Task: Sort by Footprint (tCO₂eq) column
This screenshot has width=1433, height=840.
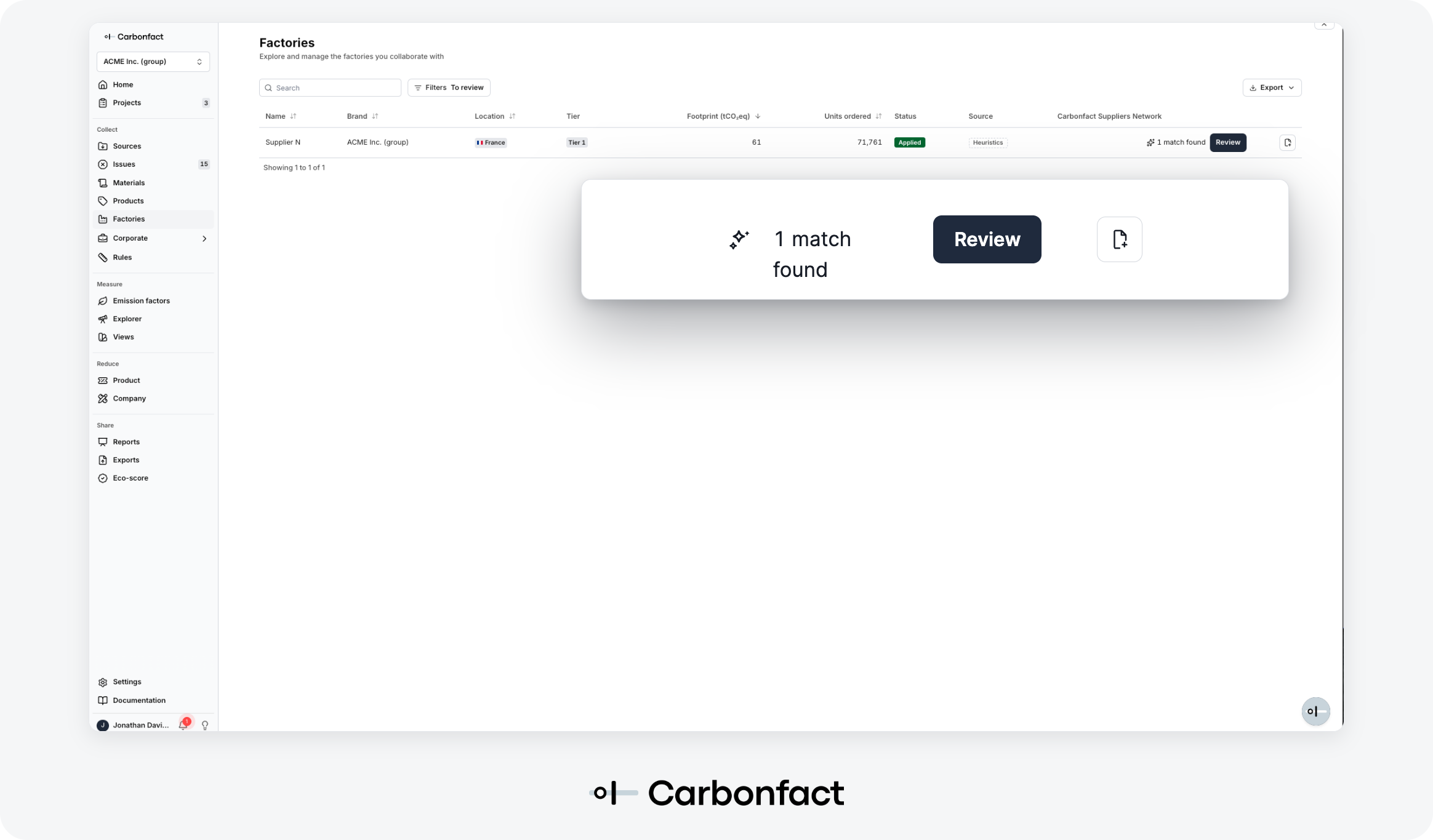Action: coord(724,116)
